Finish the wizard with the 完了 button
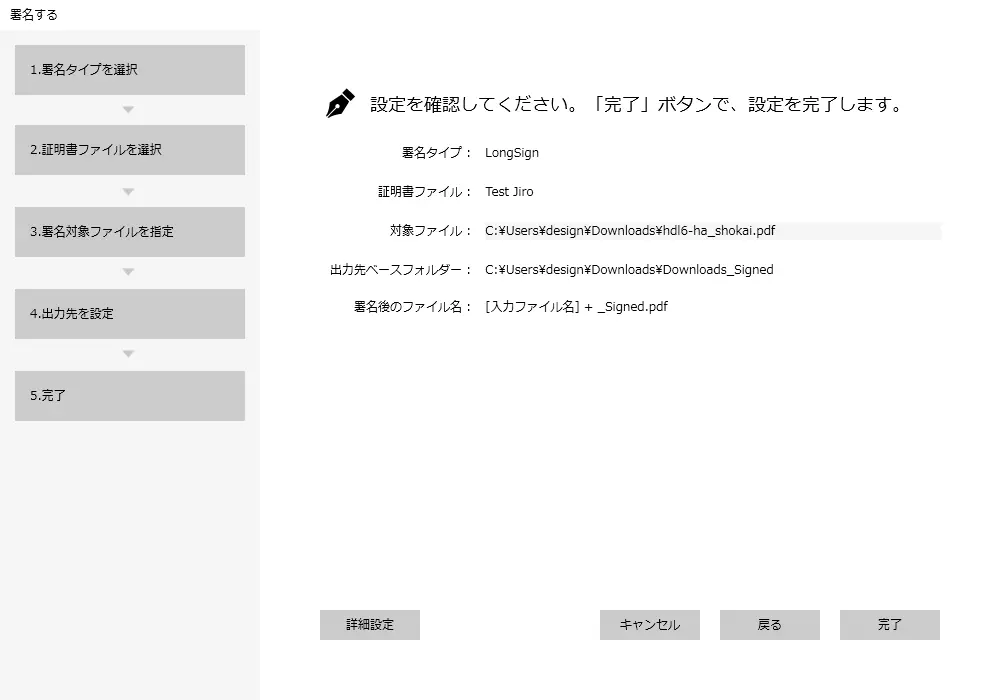Screen dimensions: 1000x700 tap(890, 625)
